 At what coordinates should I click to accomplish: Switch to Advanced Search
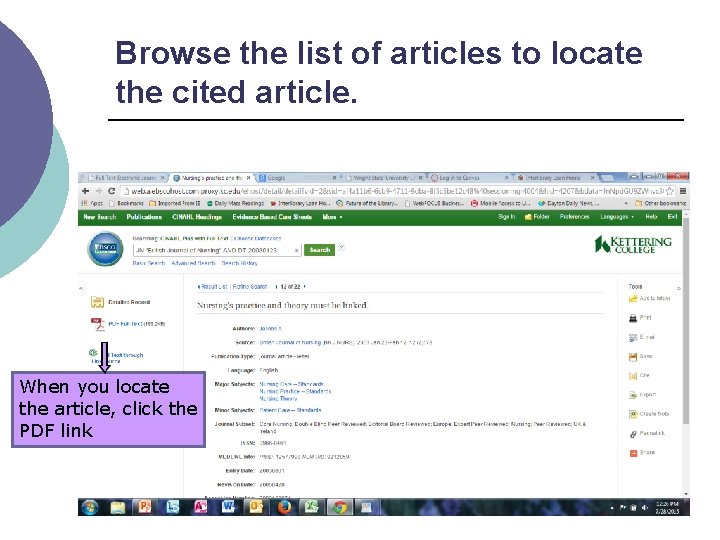(193, 263)
